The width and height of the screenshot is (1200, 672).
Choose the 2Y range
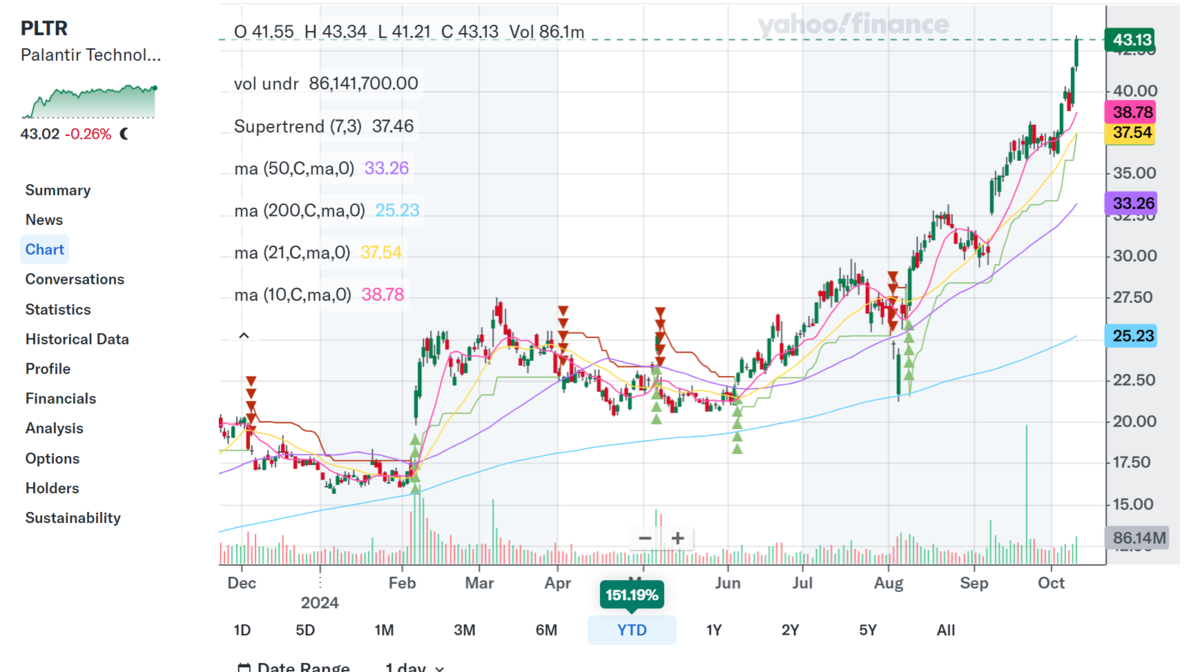tap(790, 630)
